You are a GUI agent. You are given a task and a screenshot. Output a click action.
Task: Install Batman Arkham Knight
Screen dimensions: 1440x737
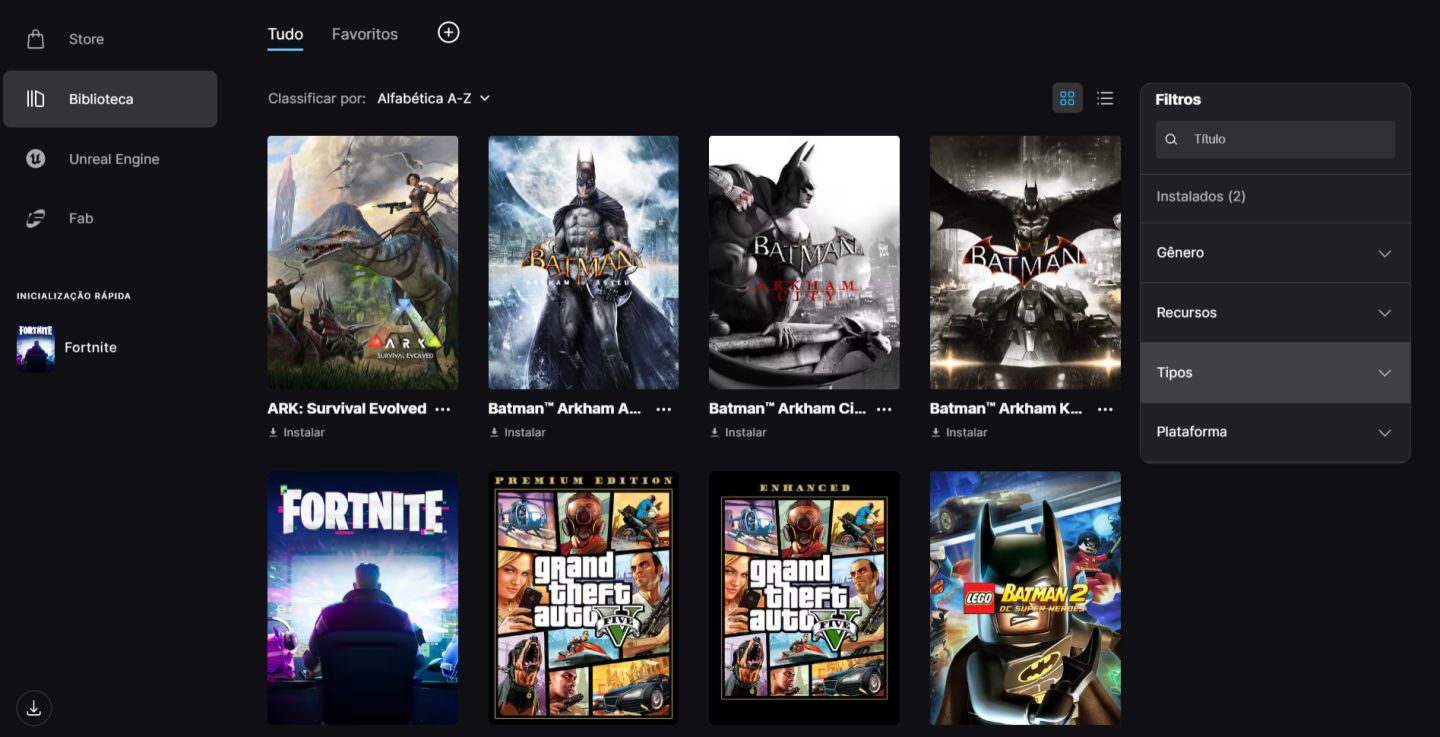point(959,432)
